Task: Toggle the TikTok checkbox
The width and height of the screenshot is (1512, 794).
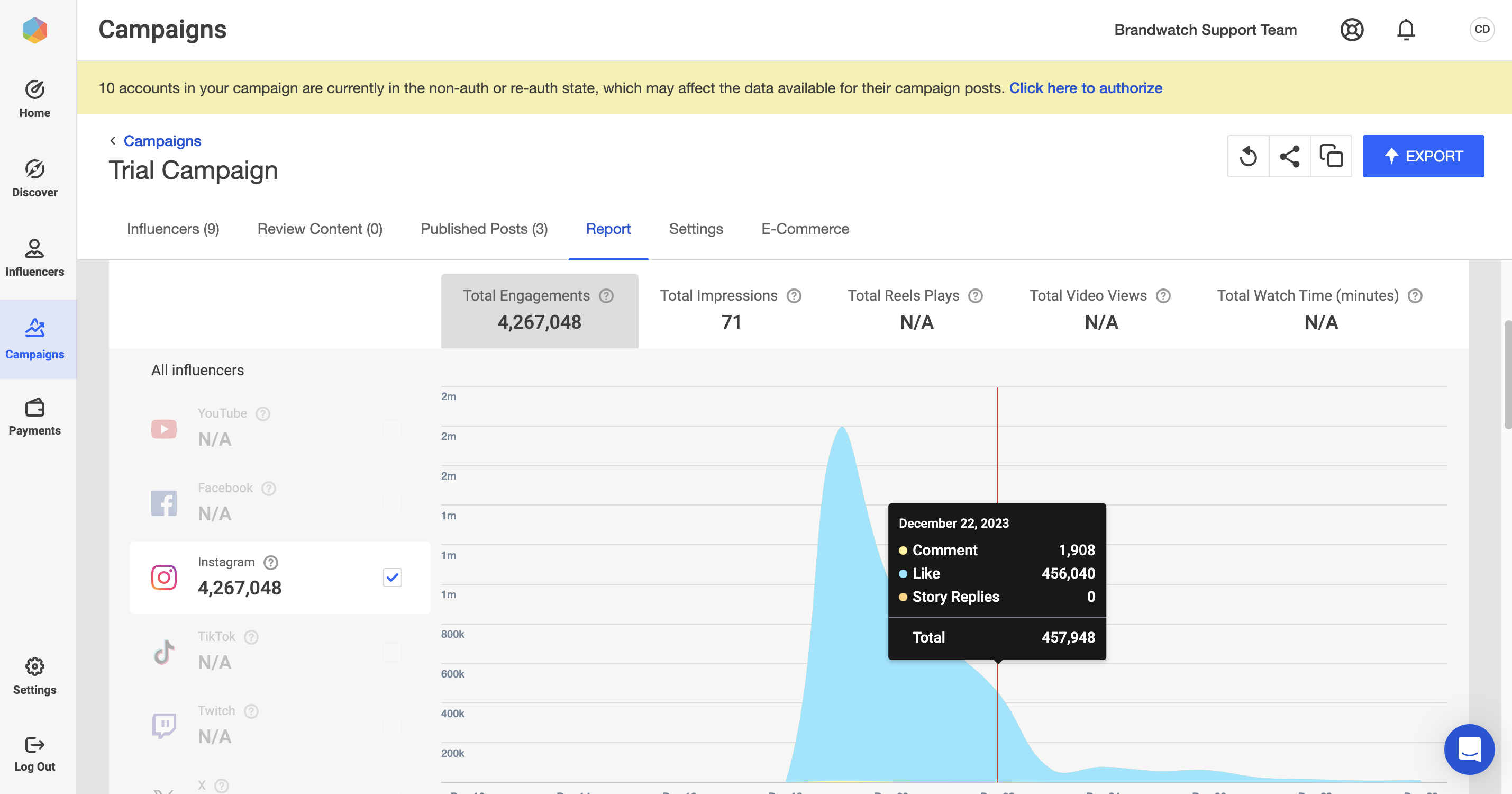Action: (x=392, y=652)
